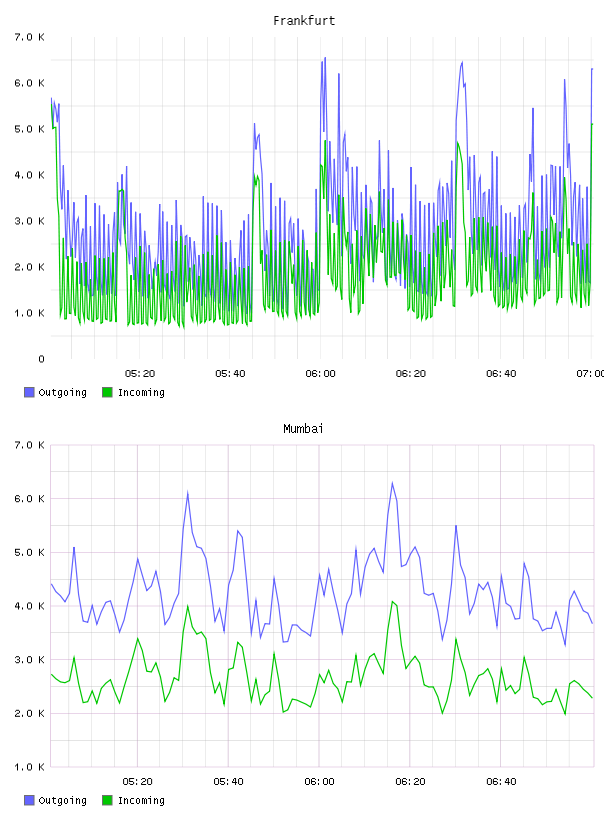Select the Outgoing legend label in Frankfurt

coord(62,393)
